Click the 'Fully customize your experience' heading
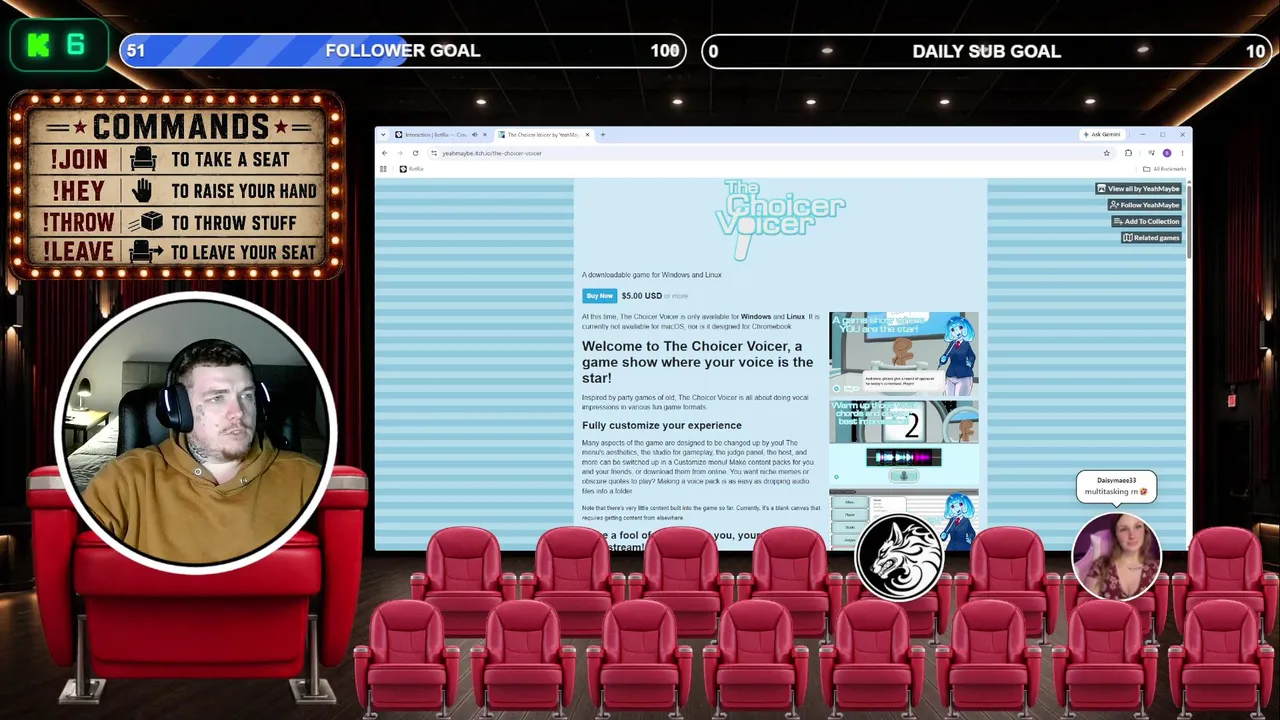Screen dimensions: 1280x720 [662, 425]
